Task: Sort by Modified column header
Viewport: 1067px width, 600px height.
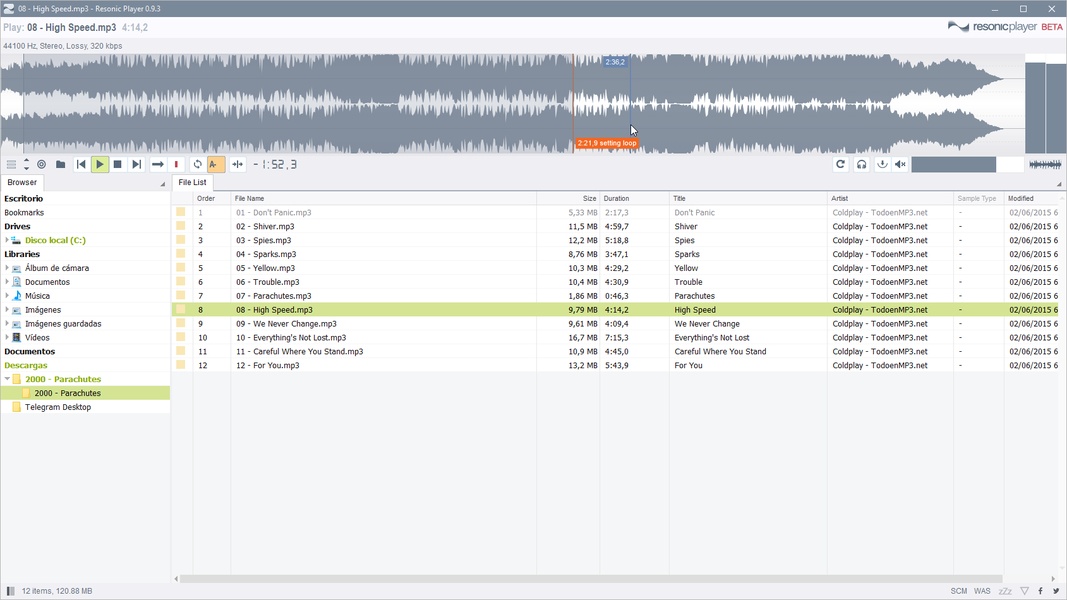Action: 1032,199
